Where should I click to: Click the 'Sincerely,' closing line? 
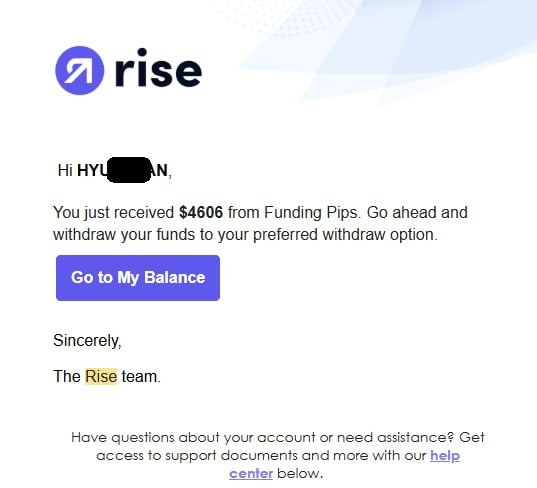tap(87, 340)
